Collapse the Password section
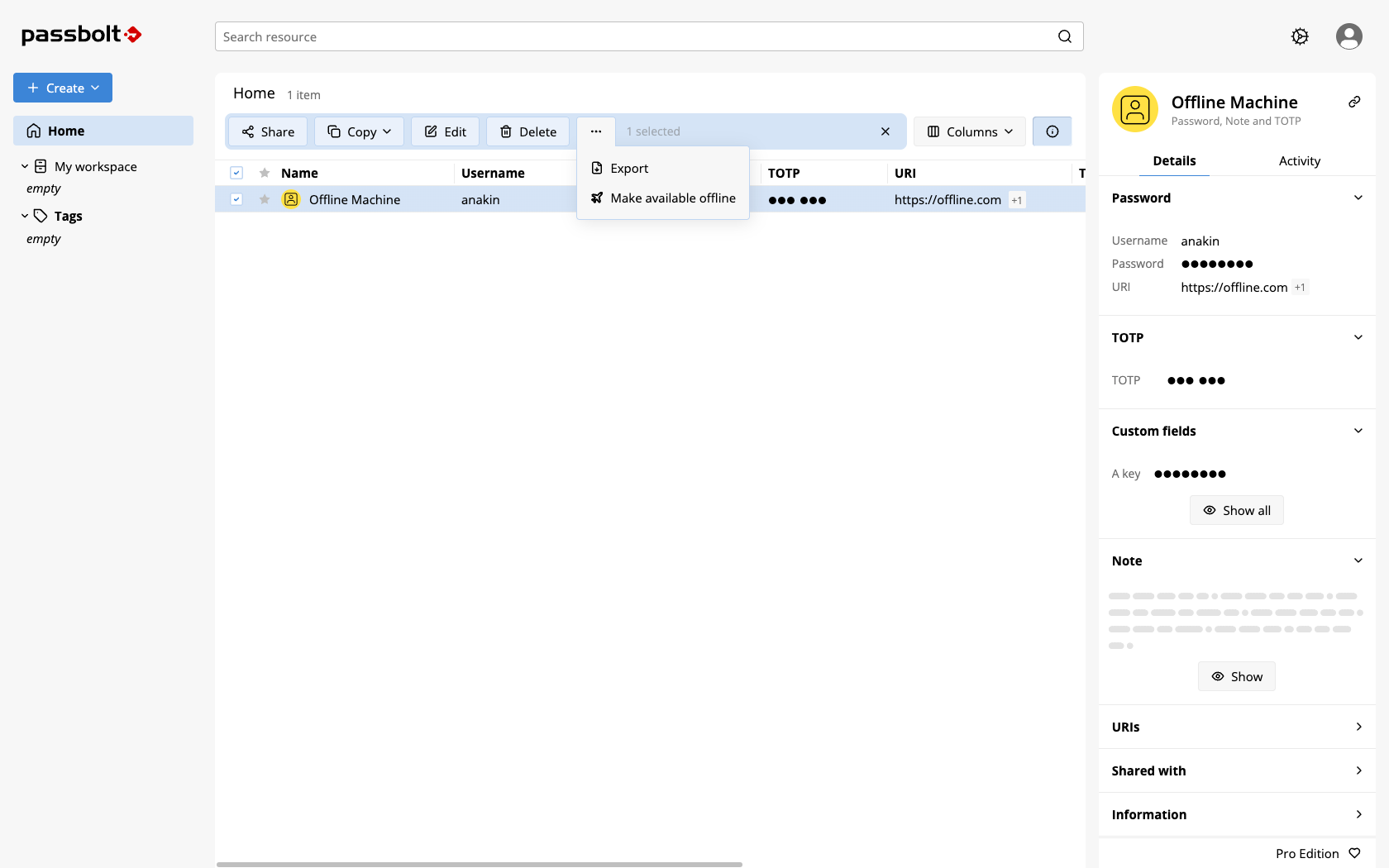This screenshot has width=1389, height=868. (1358, 198)
